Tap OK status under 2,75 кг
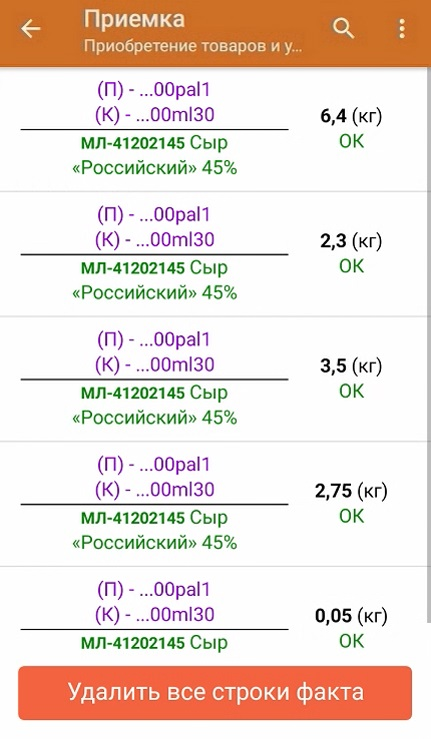This screenshot has width=431, height=739. click(x=351, y=516)
